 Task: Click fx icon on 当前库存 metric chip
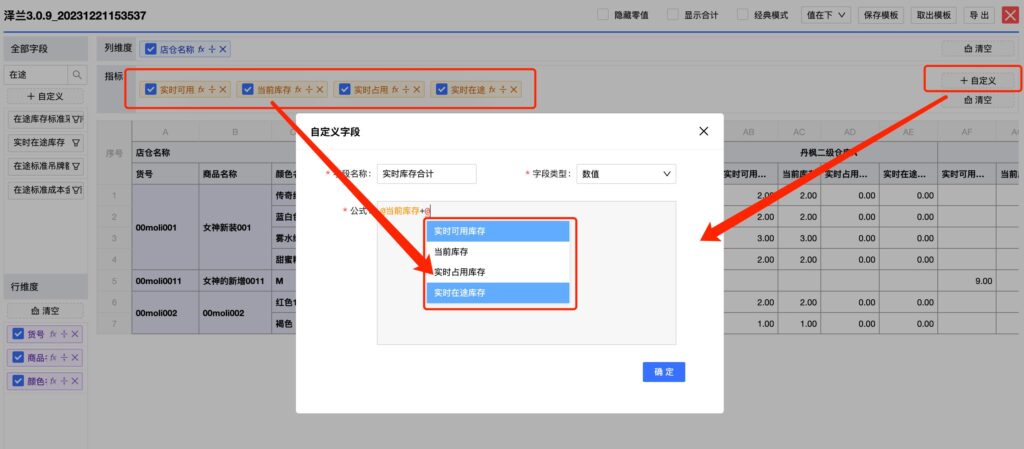click(298, 89)
